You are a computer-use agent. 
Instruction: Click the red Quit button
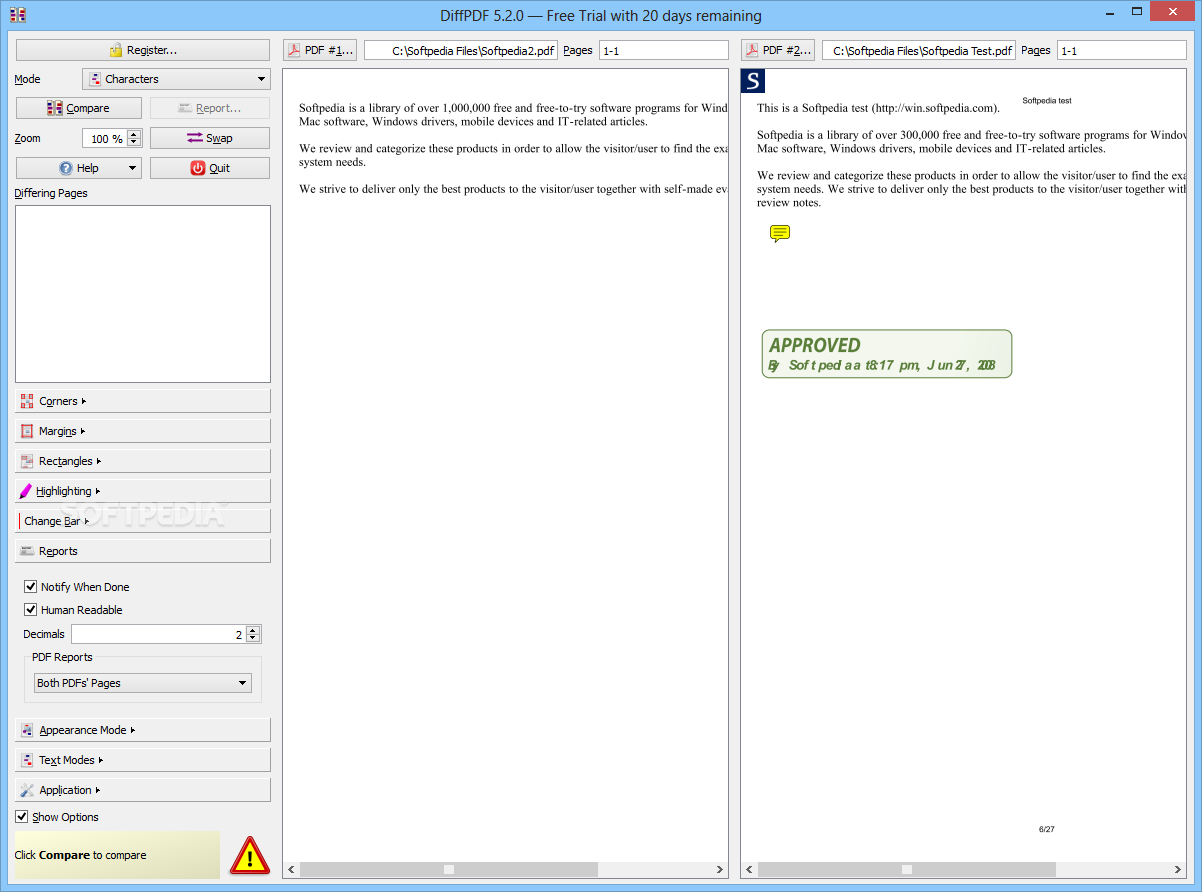coord(210,168)
